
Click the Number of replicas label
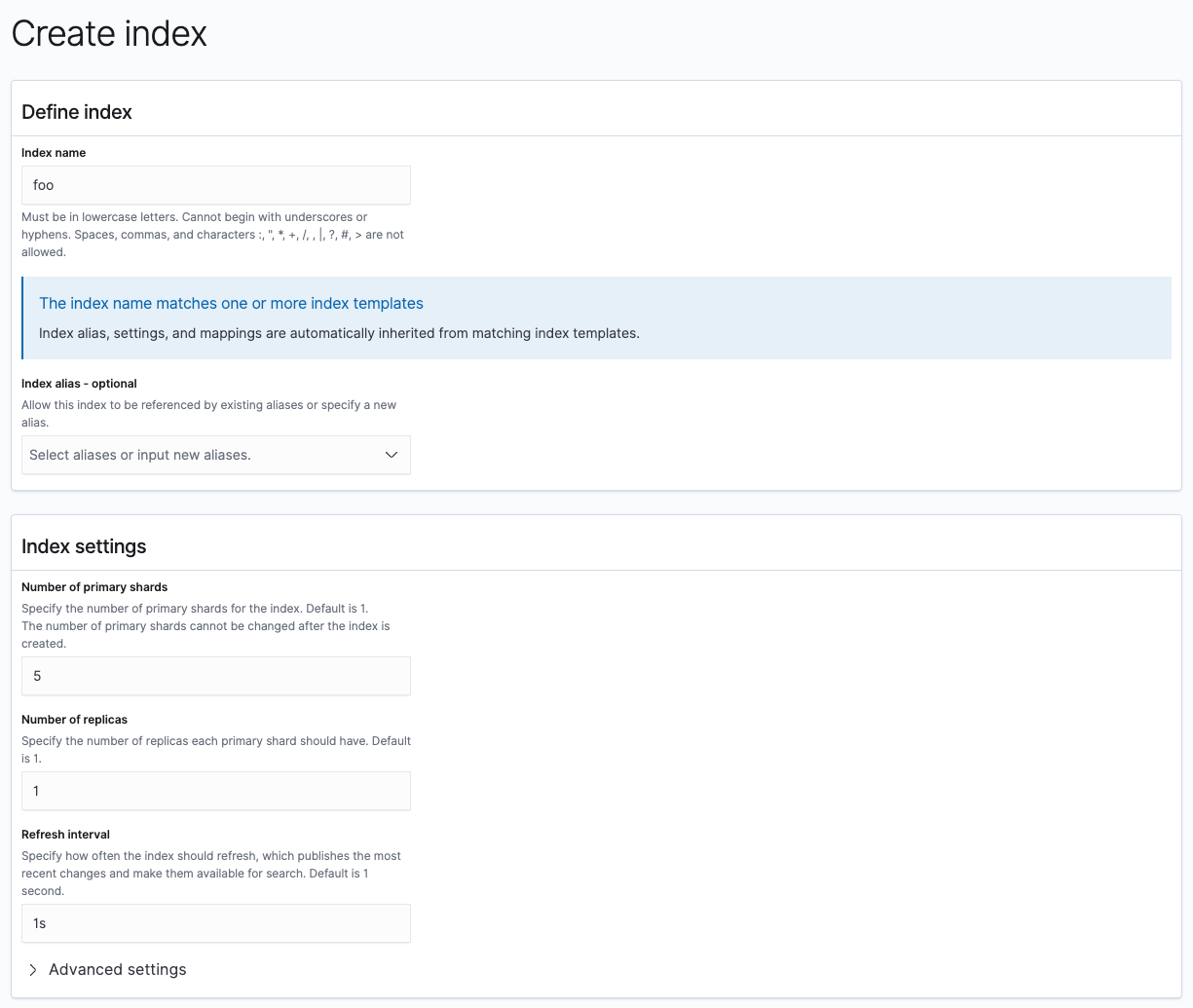[74, 720]
